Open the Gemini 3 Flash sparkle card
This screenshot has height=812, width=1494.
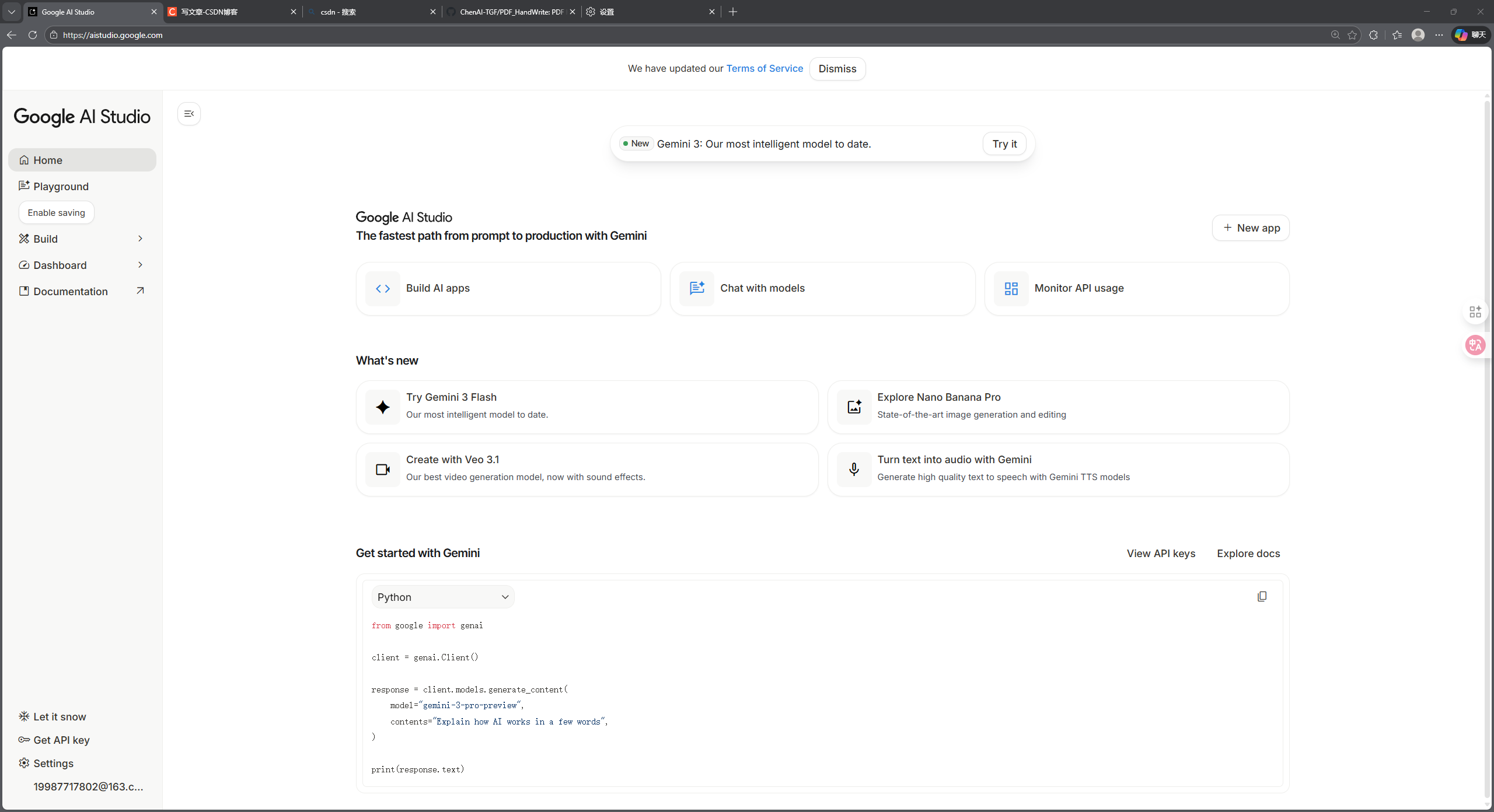383,407
